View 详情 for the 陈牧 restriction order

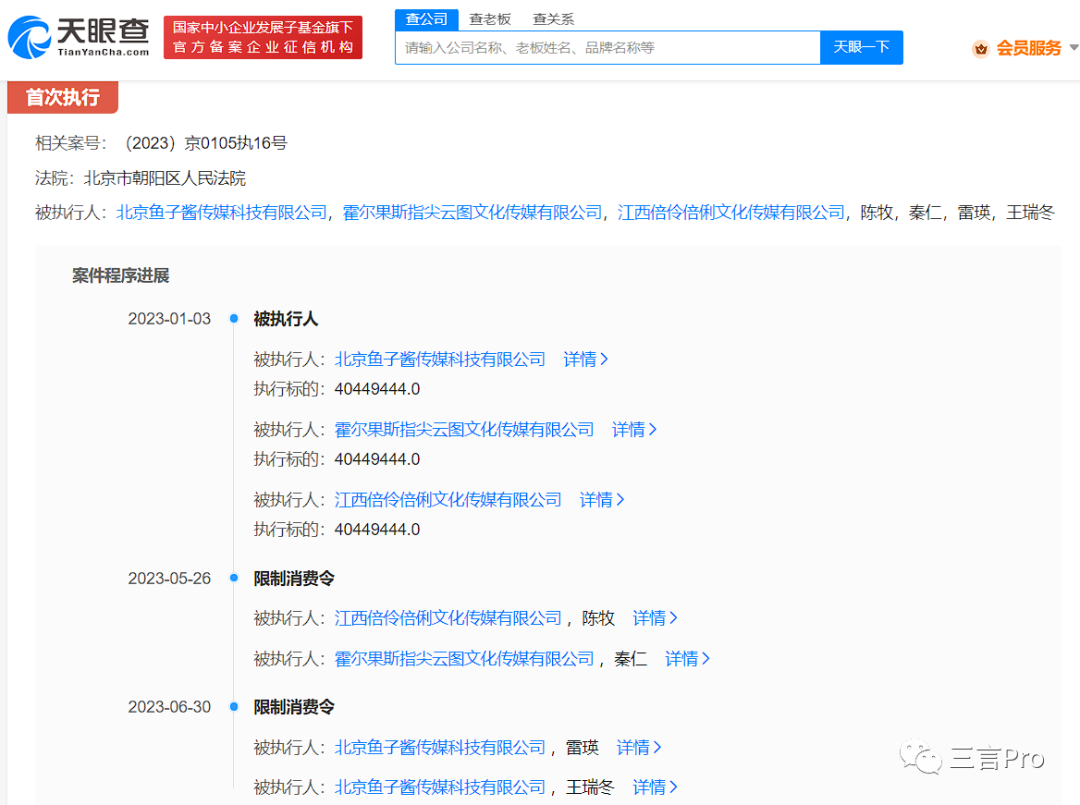[655, 618]
